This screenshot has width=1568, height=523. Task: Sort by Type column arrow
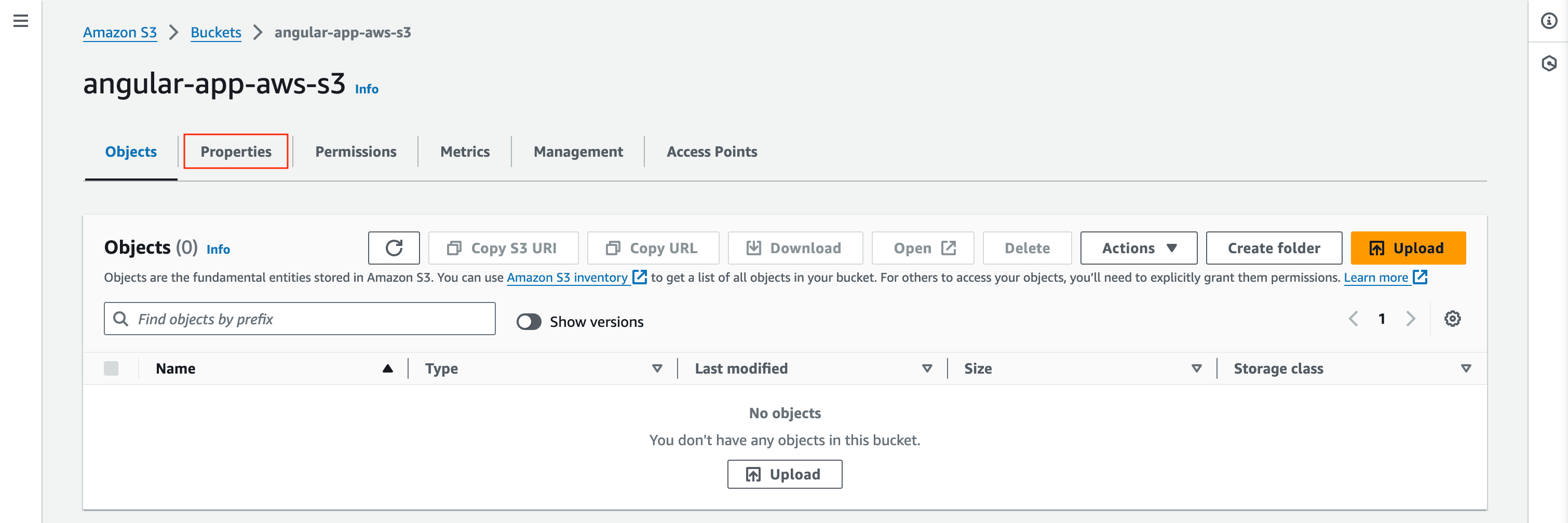[657, 368]
